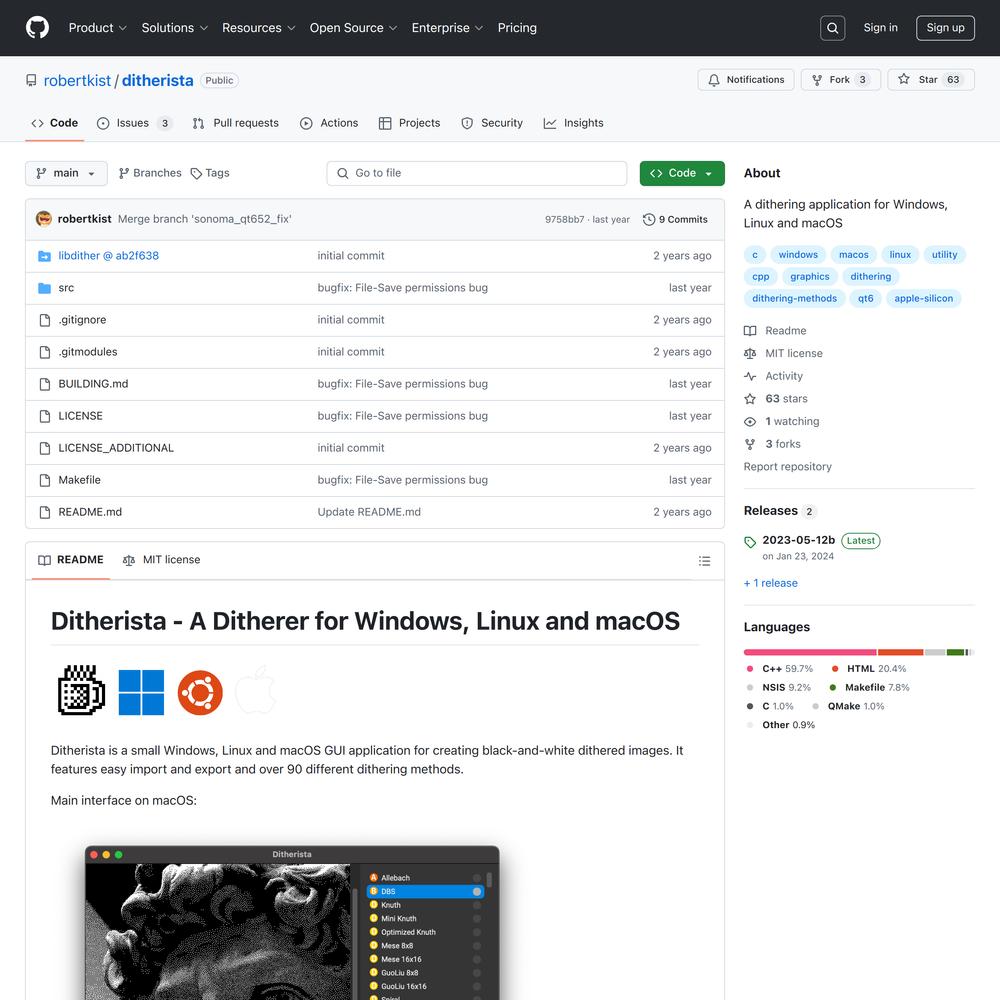View the 63 stars list
The height and width of the screenshot is (1000, 1000).
776,399
